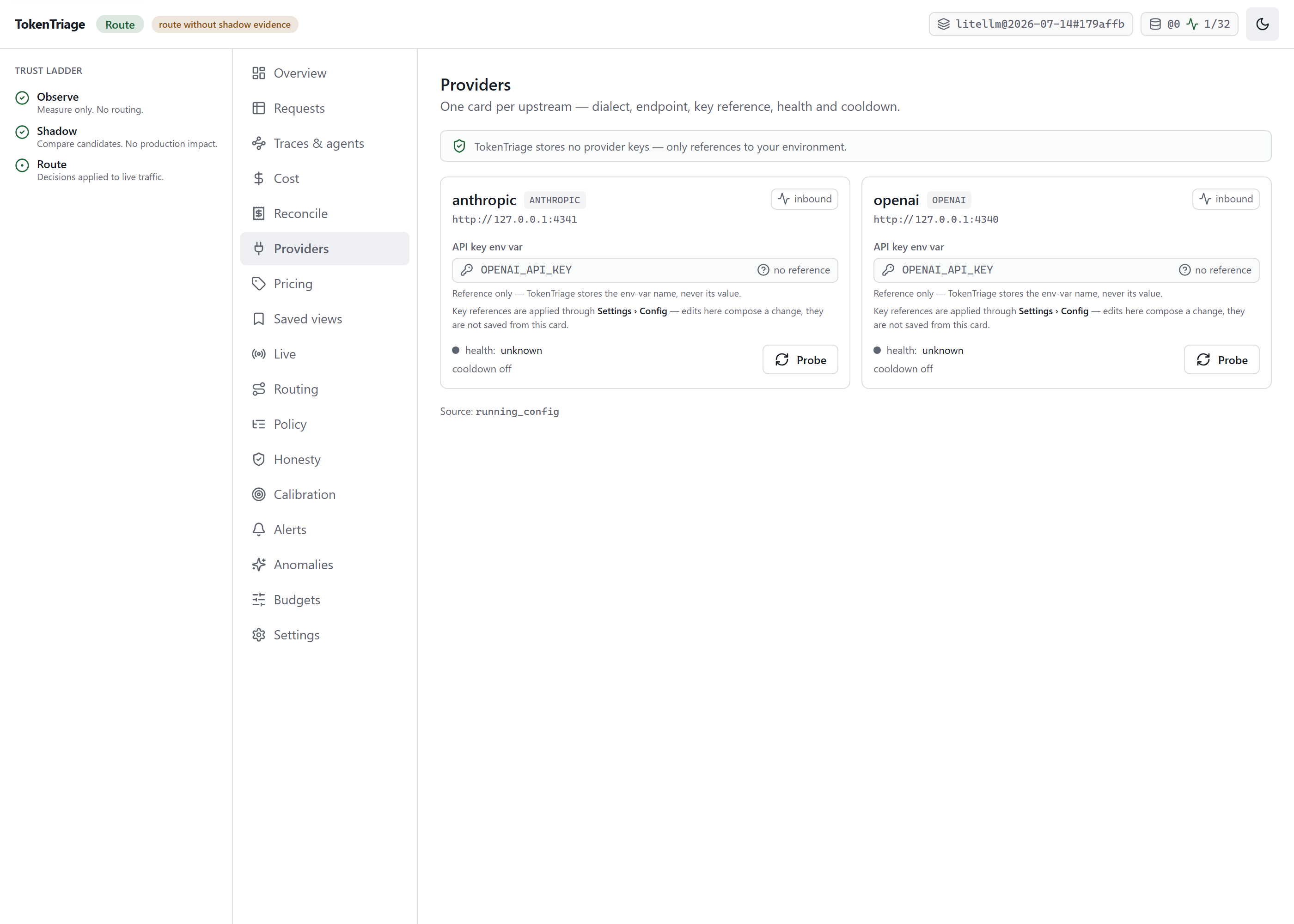Click the Reconcile receipt icon
Viewport: 1294px width, 924px height.
(x=258, y=213)
